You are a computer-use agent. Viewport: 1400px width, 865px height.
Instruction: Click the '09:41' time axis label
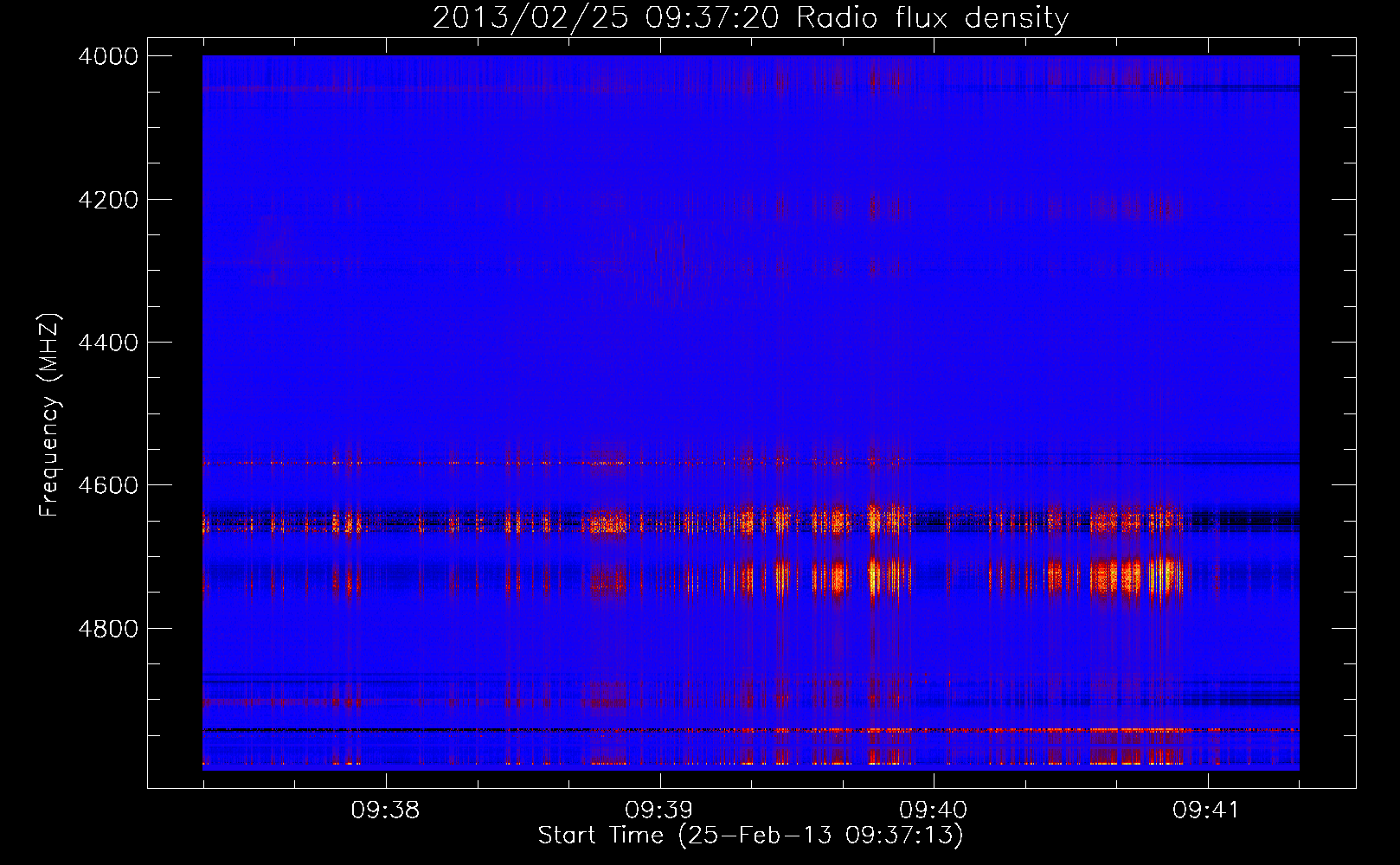pos(1206,811)
